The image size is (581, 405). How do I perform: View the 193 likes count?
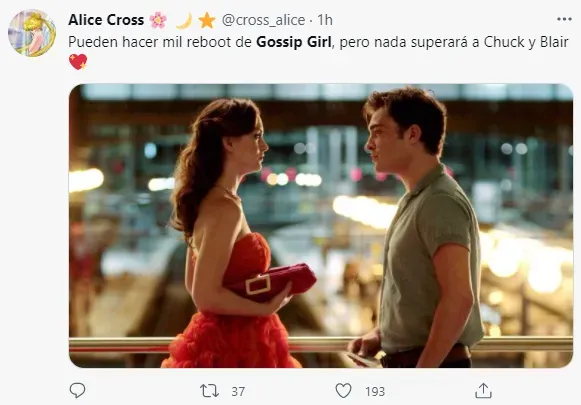375,391
